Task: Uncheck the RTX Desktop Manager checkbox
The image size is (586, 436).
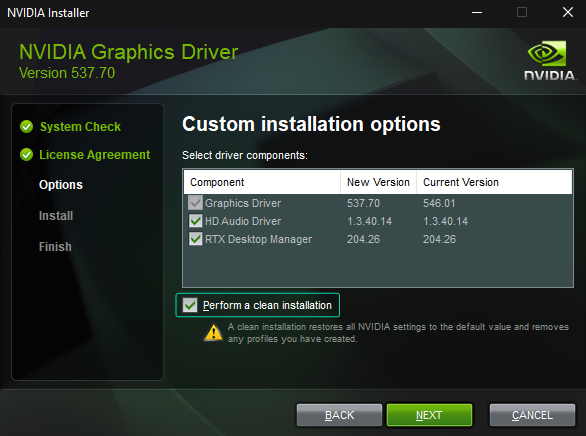Action: [x=195, y=239]
